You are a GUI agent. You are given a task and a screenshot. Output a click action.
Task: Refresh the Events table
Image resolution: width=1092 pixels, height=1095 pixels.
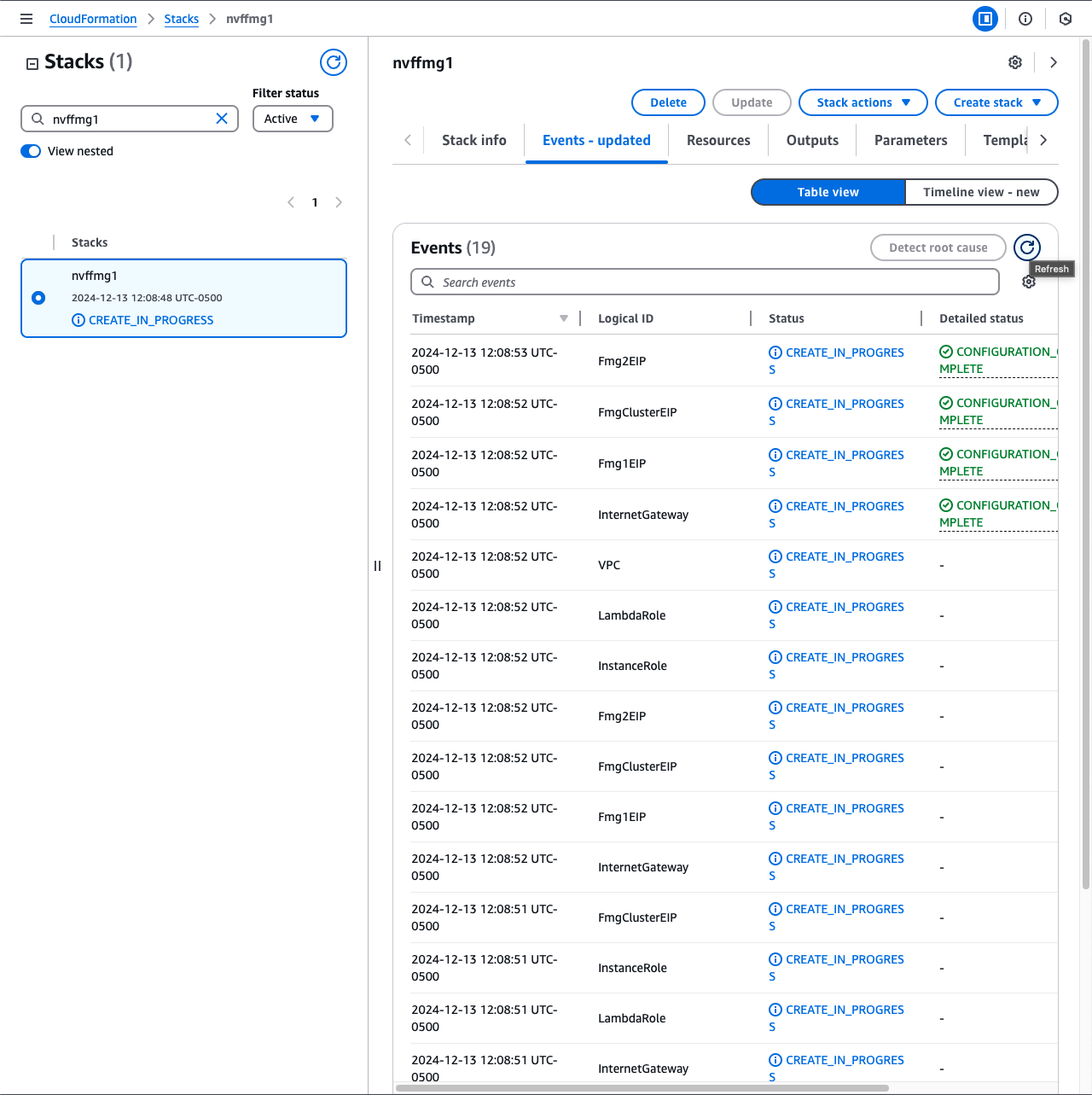click(x=1027, y=248)
